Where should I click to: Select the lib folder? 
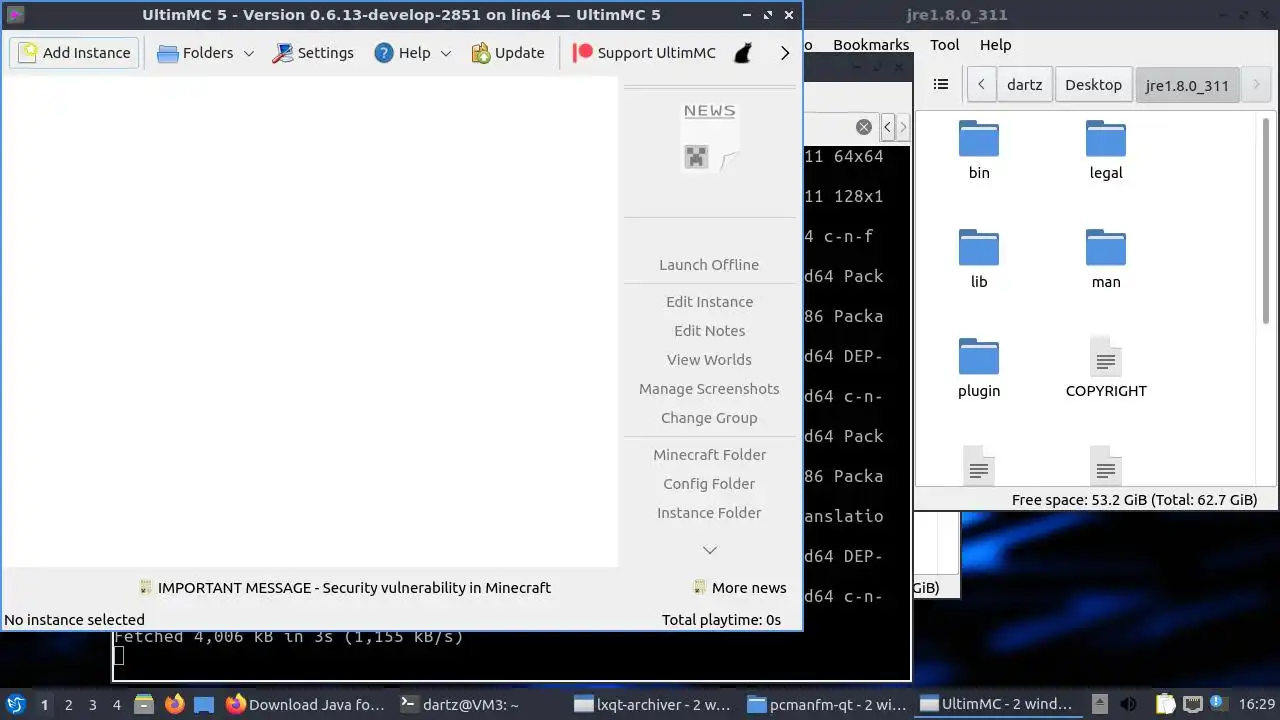(979, 259)
